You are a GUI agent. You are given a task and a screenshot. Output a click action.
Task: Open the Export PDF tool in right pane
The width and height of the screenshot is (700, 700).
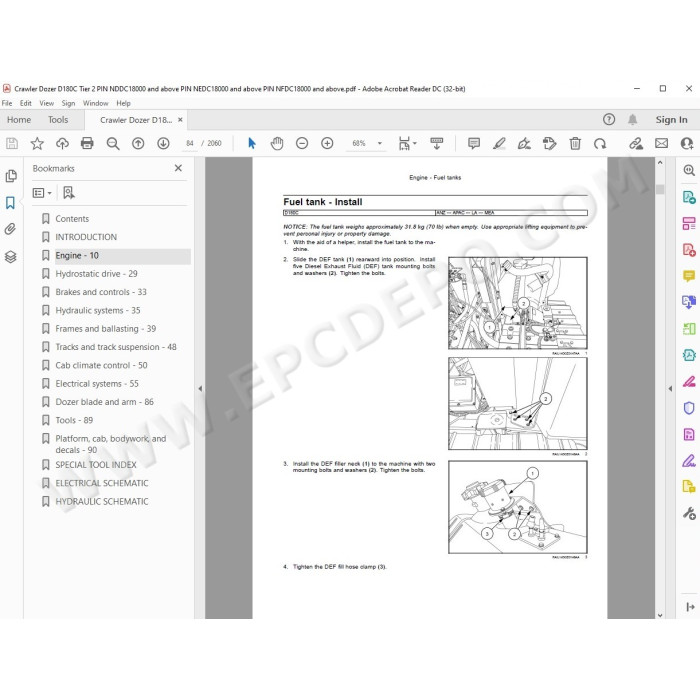[x=689, y=197]
